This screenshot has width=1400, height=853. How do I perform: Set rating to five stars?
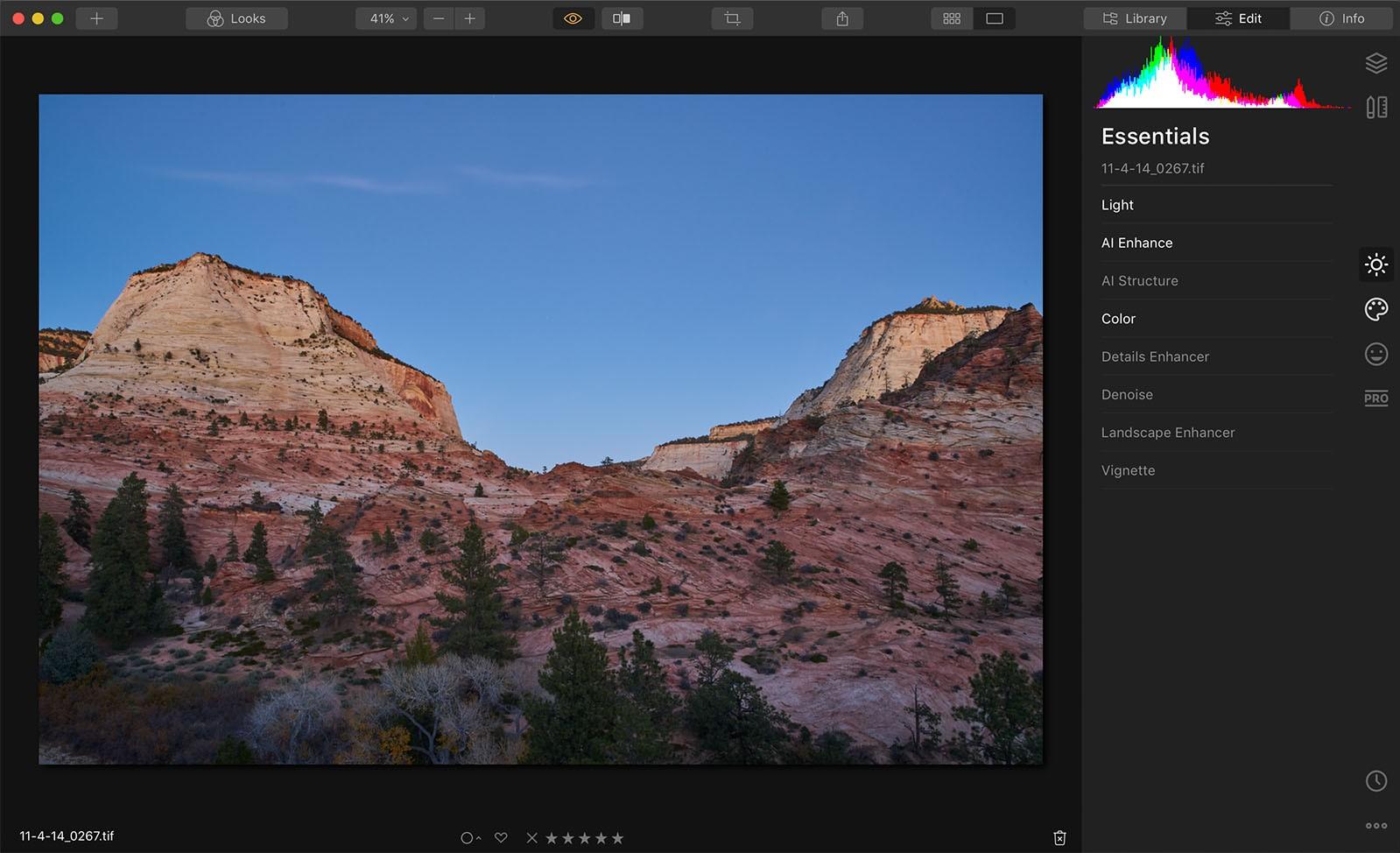(618, 838)
